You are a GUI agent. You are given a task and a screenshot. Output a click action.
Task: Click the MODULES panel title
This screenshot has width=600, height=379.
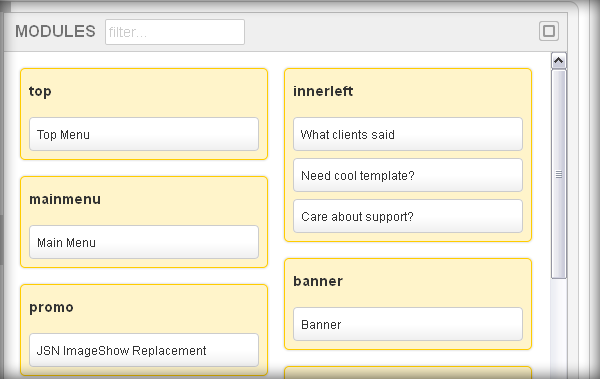55,31
